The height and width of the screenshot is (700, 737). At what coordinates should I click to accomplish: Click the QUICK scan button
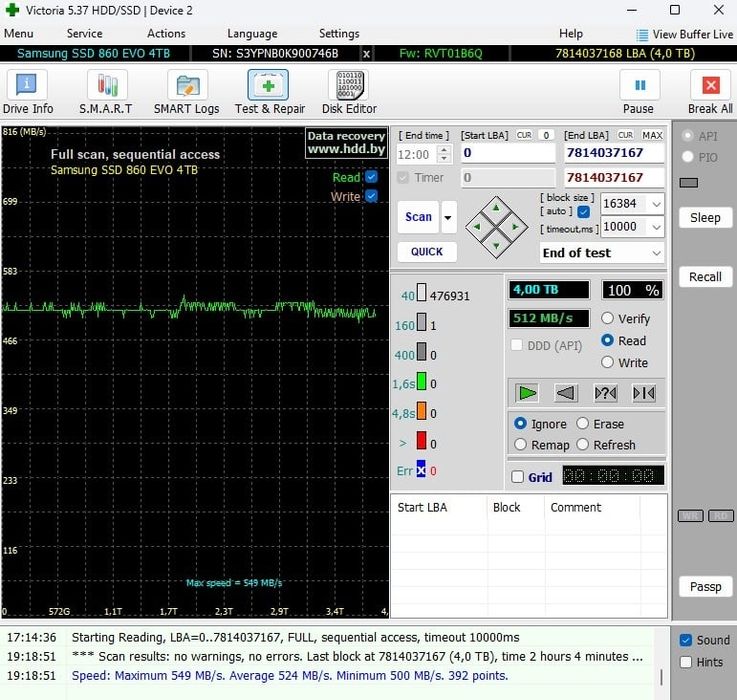[x=427, y=252]
